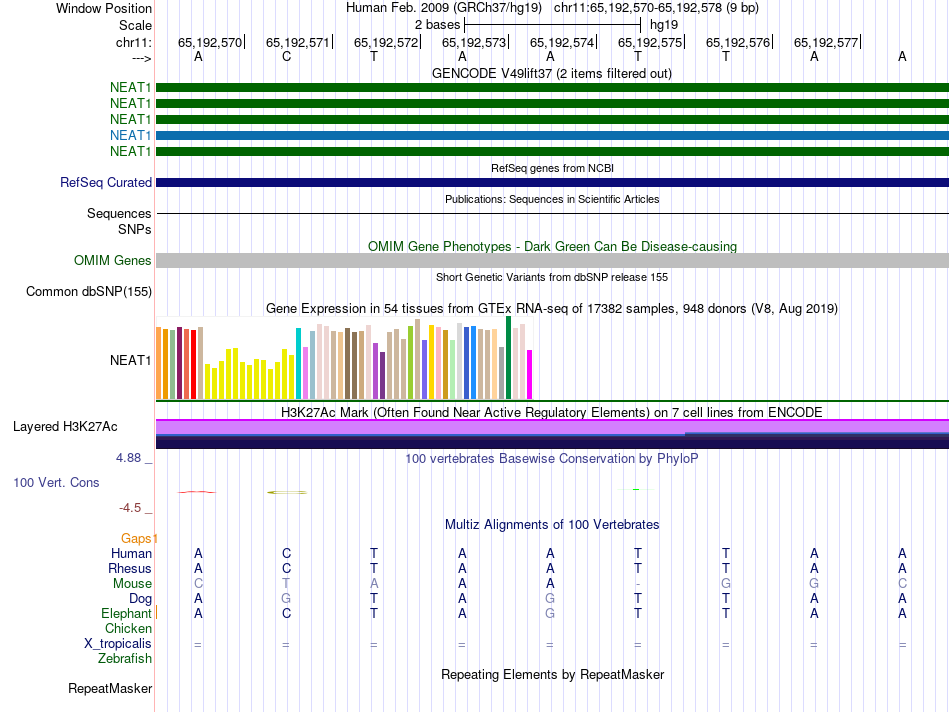950x712 pixels.
Task: Click the tall dark green GTEx expression bar
Action: pos(508,358)
